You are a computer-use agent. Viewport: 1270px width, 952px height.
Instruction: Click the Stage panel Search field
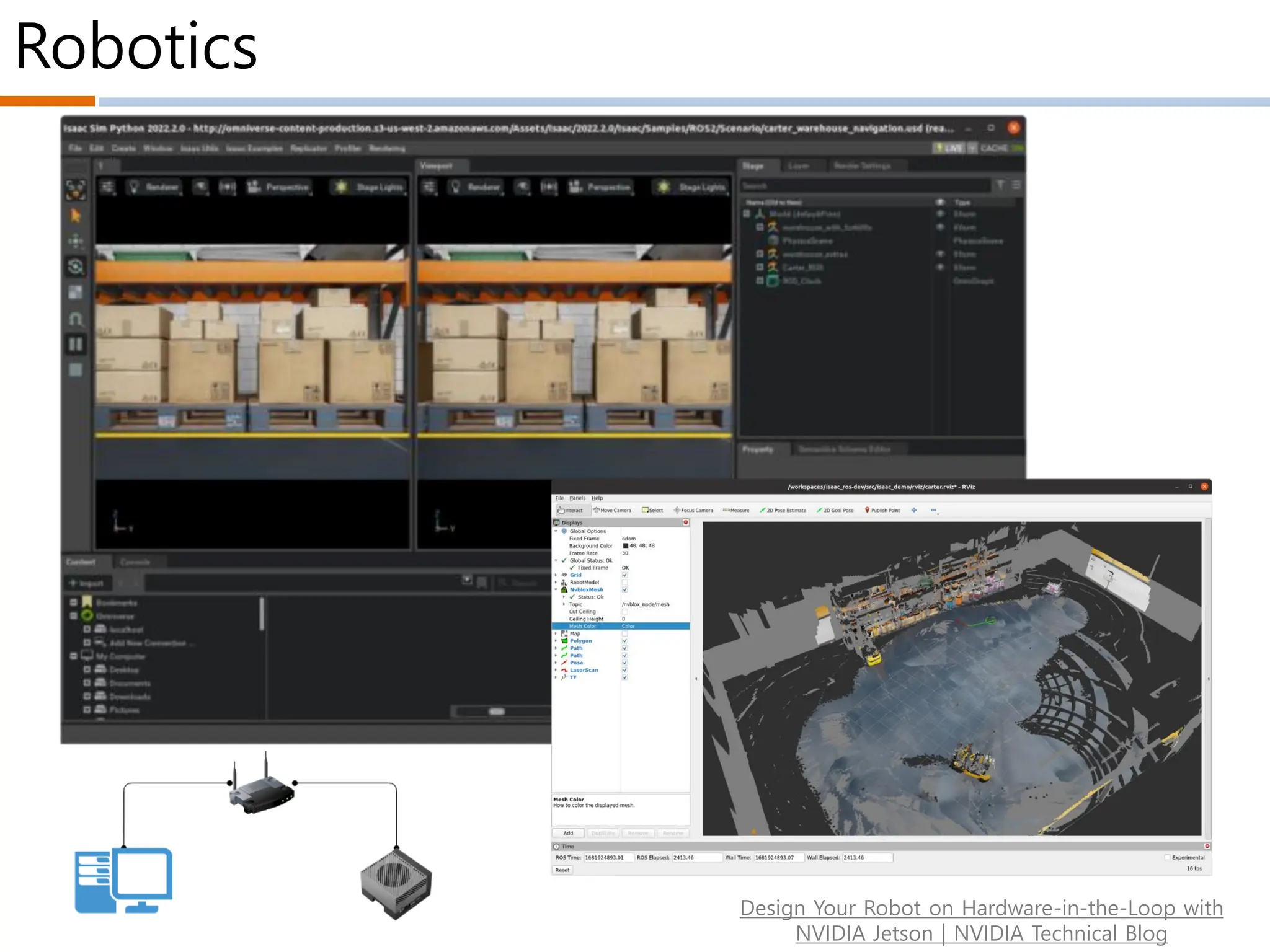(x=865, y=185)
